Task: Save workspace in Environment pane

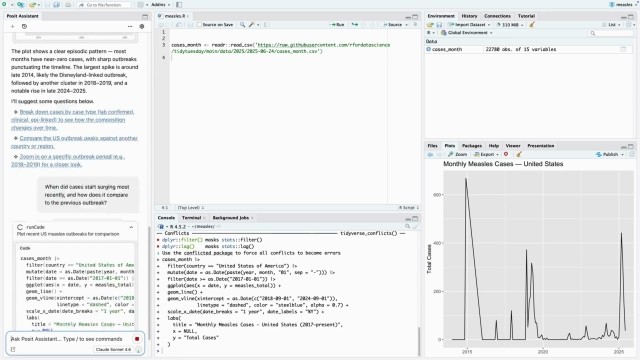Action: (439, 25)
